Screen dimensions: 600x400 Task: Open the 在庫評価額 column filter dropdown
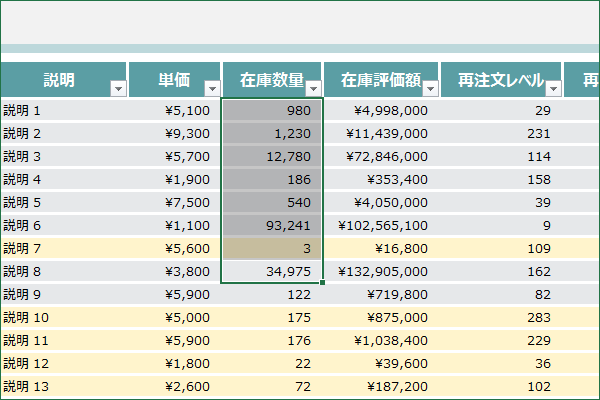(x=430, y=89)
